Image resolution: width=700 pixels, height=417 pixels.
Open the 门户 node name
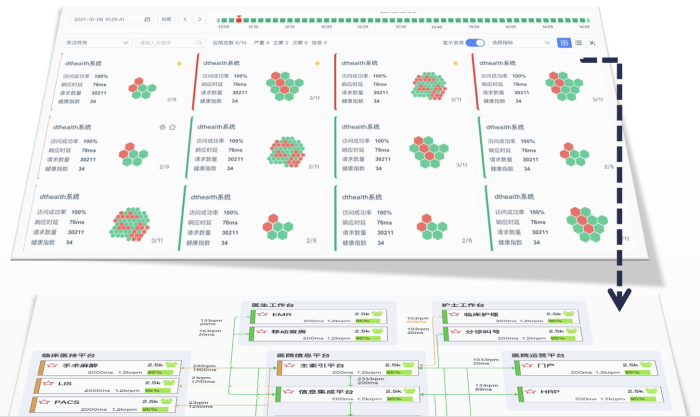tap(546, 365)
